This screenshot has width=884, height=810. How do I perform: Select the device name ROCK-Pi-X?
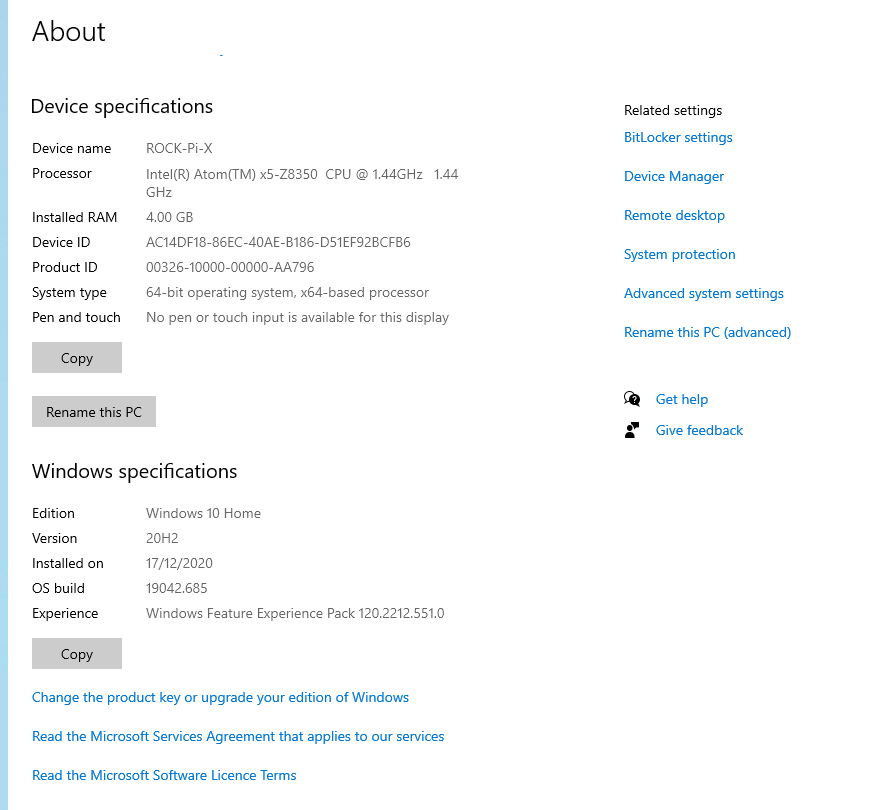(x=179, y=148)
